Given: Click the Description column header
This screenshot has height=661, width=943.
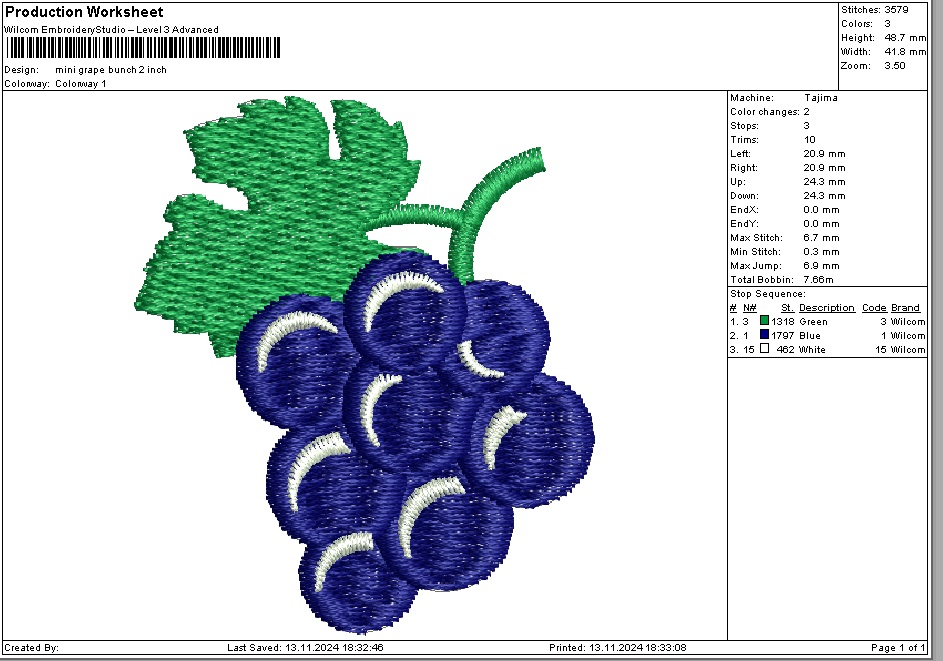Looking at the screenshot, I should click(x=826, y=308).
